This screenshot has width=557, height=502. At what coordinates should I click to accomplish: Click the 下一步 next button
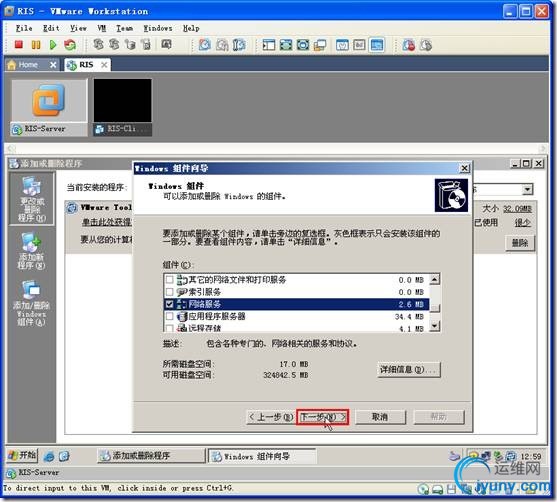[x=323, y=417]
